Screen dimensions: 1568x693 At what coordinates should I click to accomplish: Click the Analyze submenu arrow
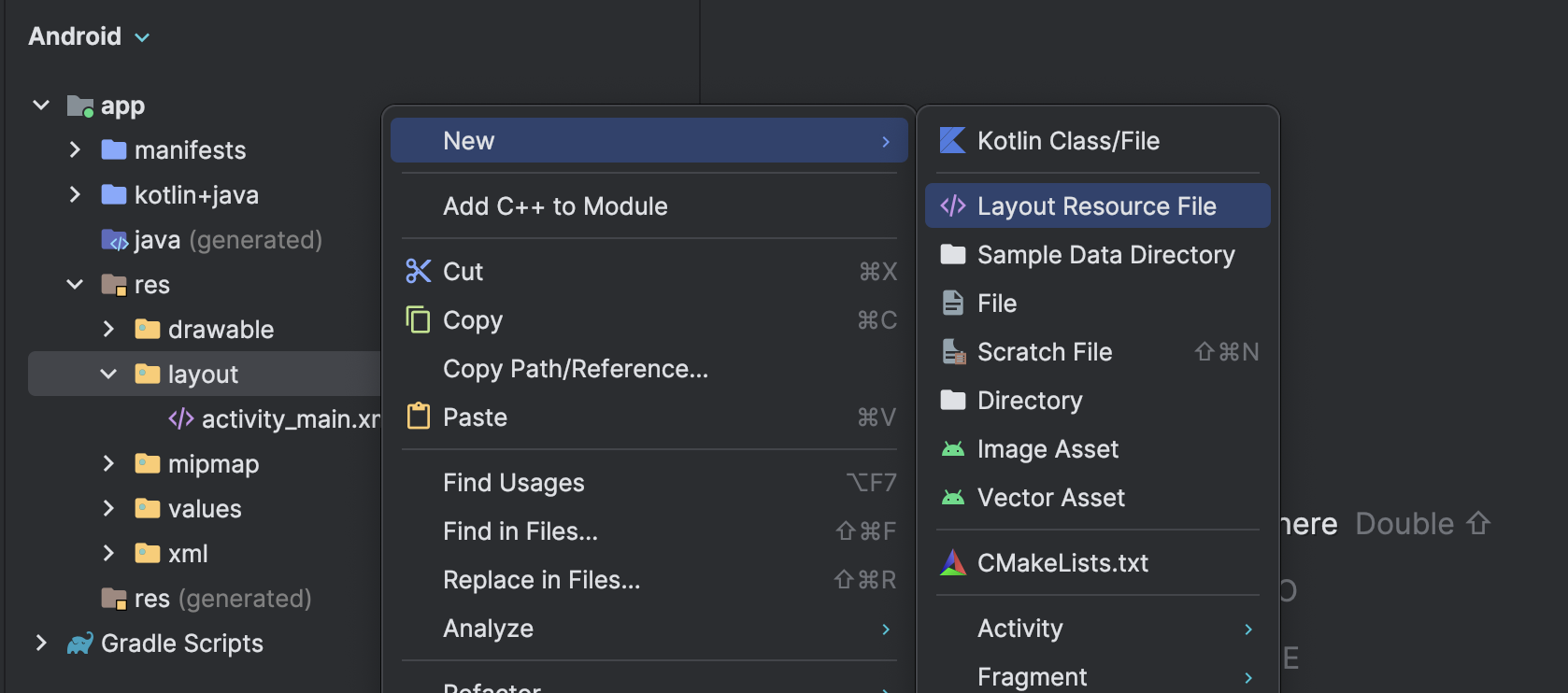[x=886, y=629]
